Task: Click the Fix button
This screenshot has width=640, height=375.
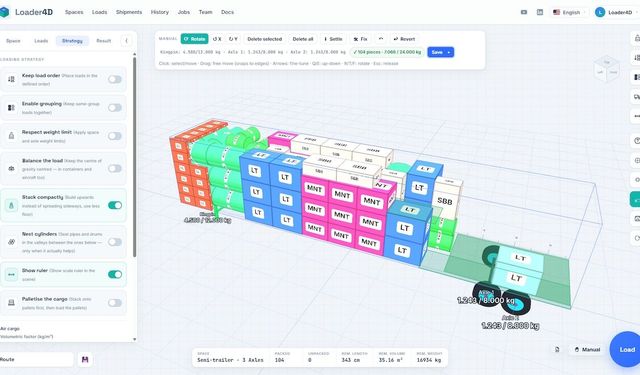Action: coord(360,39)
